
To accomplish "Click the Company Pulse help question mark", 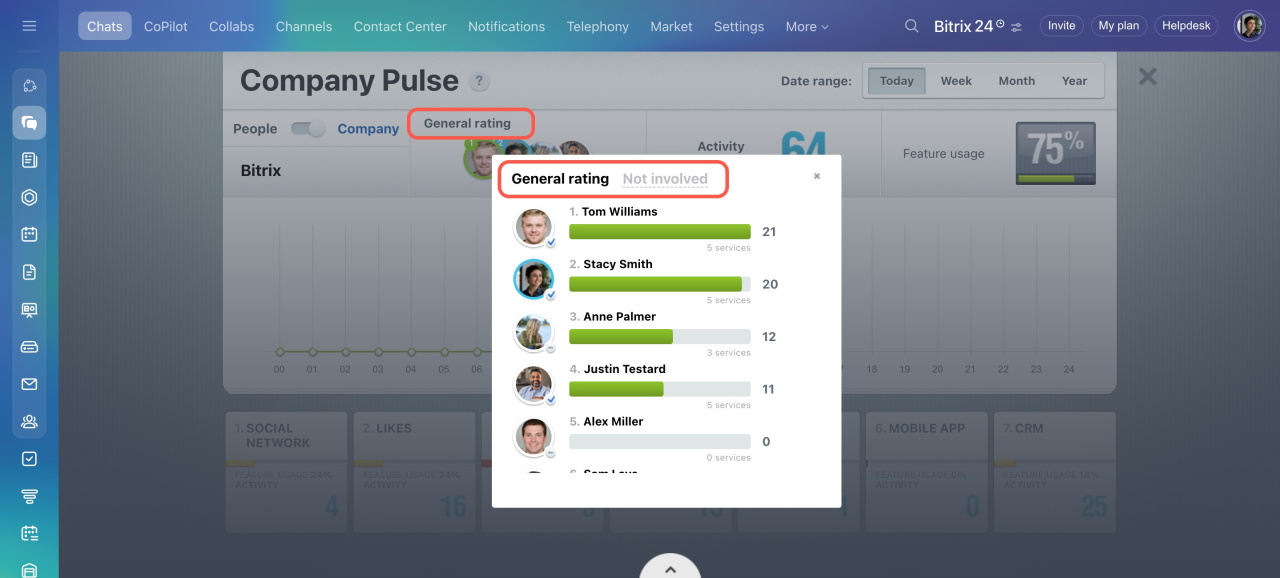I will [480, 82].
